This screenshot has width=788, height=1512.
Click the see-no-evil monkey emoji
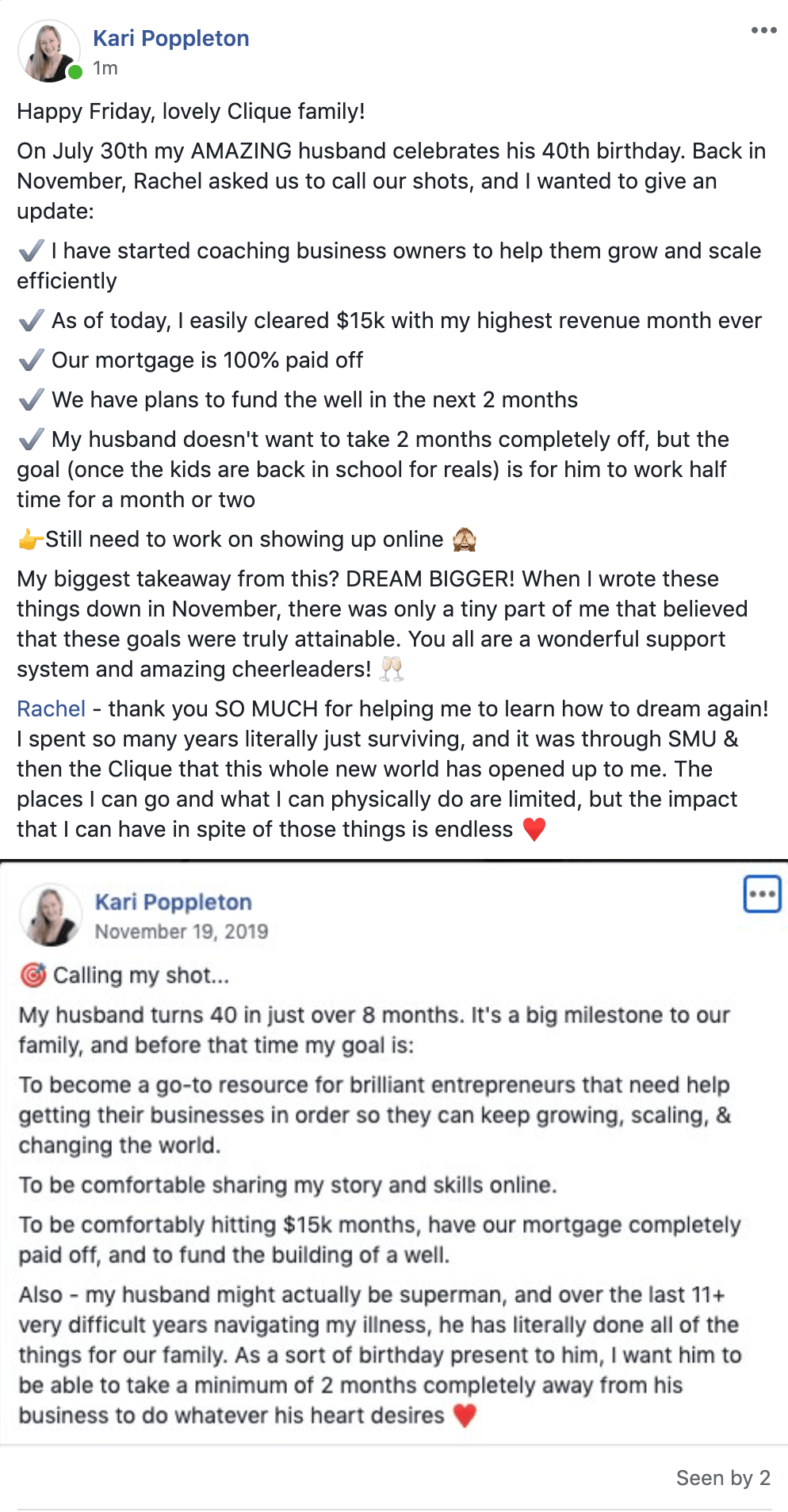464,540
